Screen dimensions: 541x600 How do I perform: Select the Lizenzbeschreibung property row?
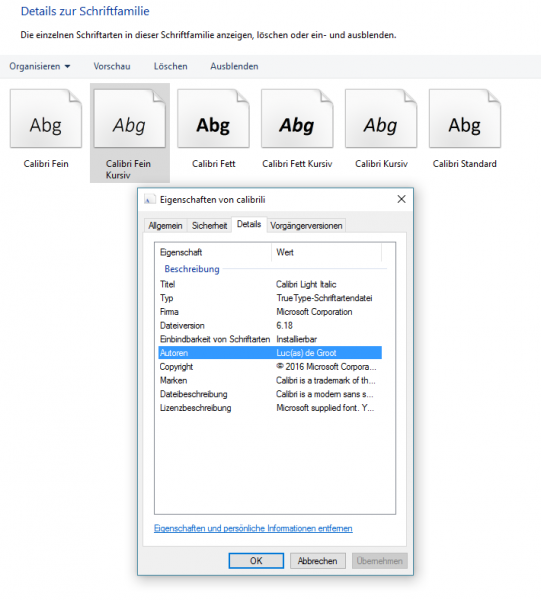tap(270, 408)
